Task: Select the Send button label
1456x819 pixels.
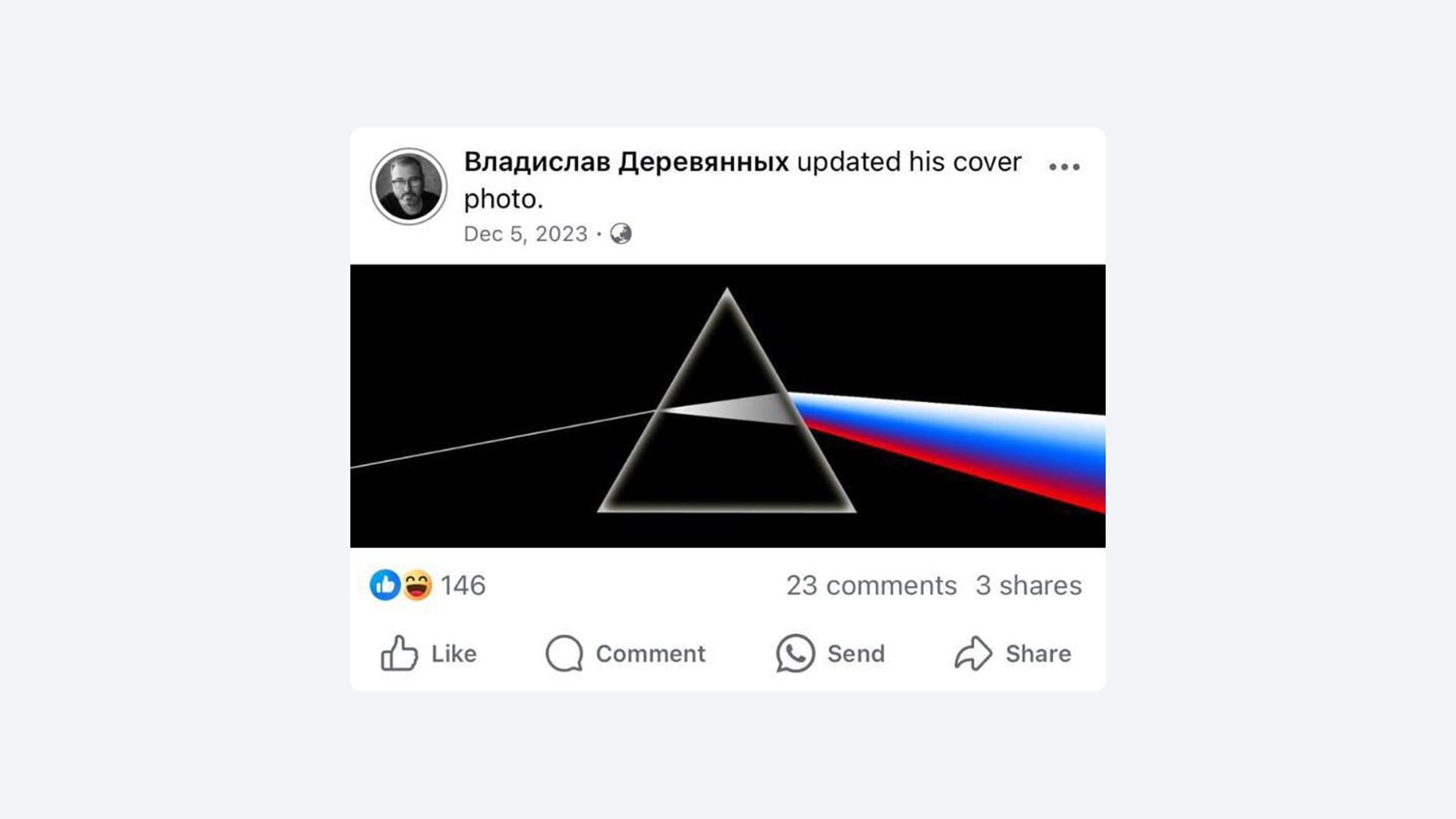Action: click(x=856, y=653)
